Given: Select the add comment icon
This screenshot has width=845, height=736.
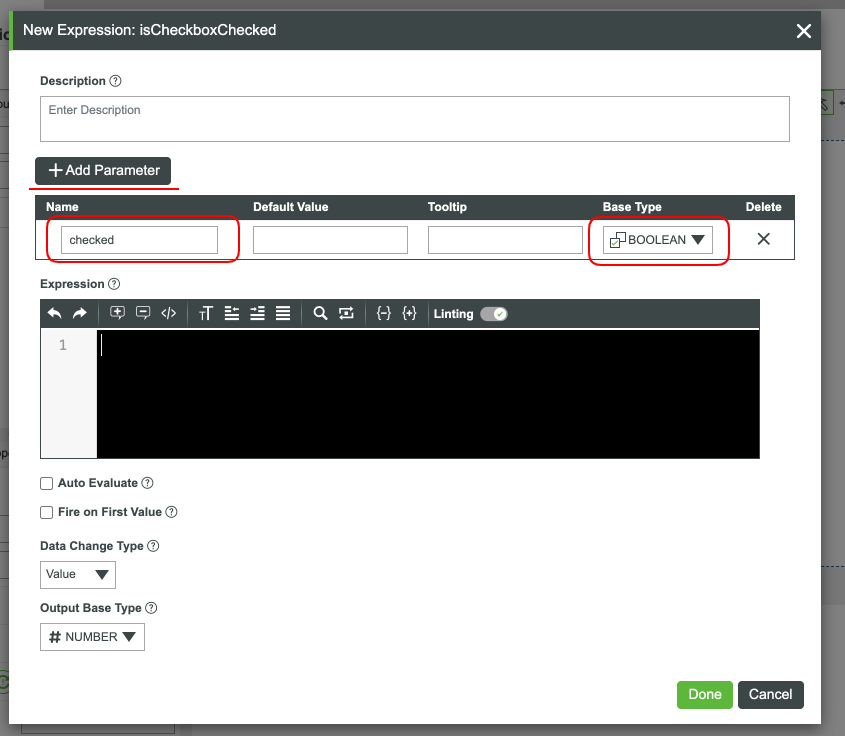Looking at the screenshot, I should click(117, 313).
